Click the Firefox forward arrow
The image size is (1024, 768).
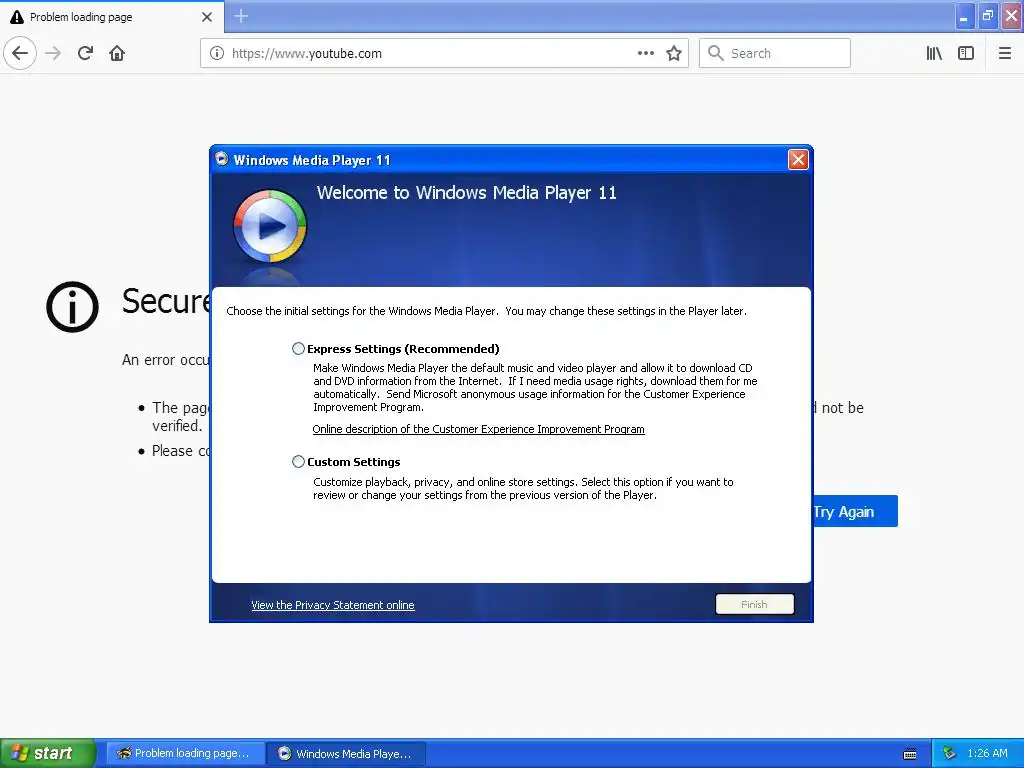pyautogui.click(x=53, y=53)
